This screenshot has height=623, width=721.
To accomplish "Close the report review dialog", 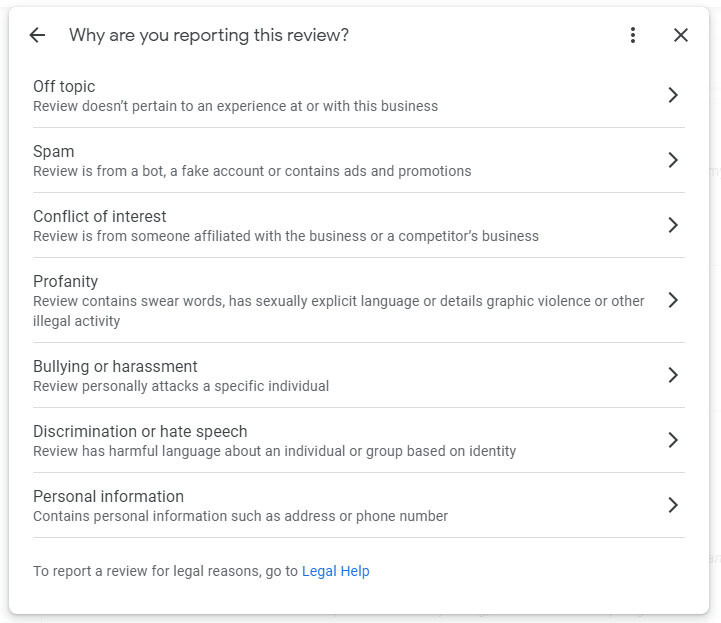I will point(681,35).
